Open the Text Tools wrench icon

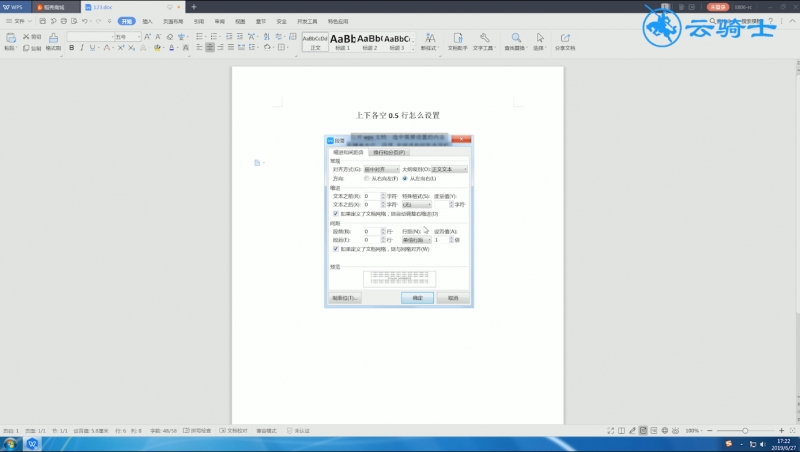click(x=484, y=38)
